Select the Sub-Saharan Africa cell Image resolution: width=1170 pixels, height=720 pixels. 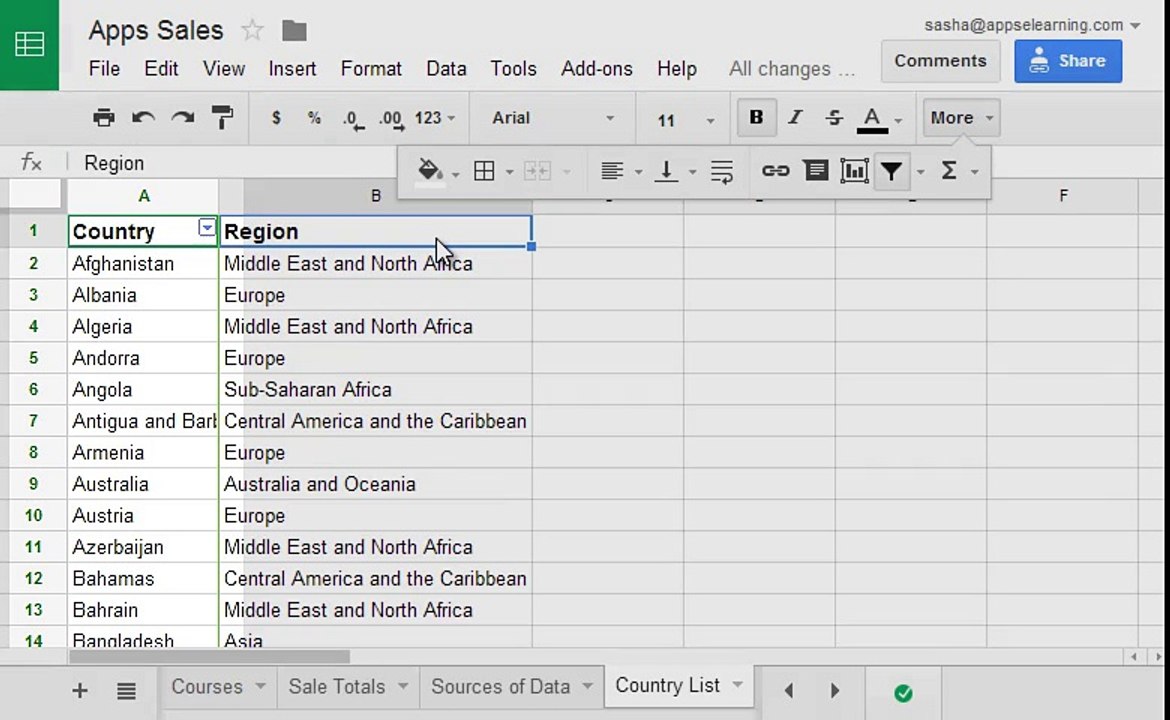coord(375,389)
